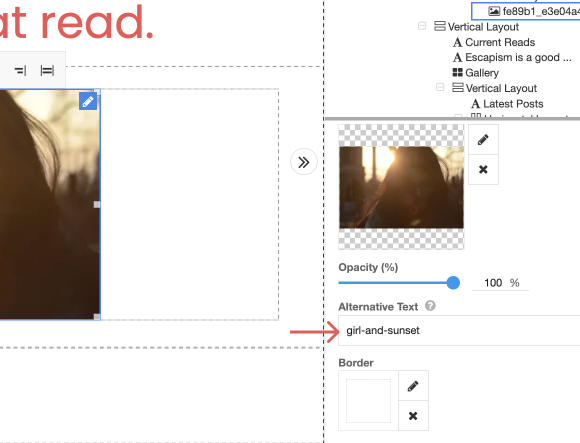This screenshot has width=580, height=443.
Task: Click the Opacity slider handle
Action: tap(453, 283)
